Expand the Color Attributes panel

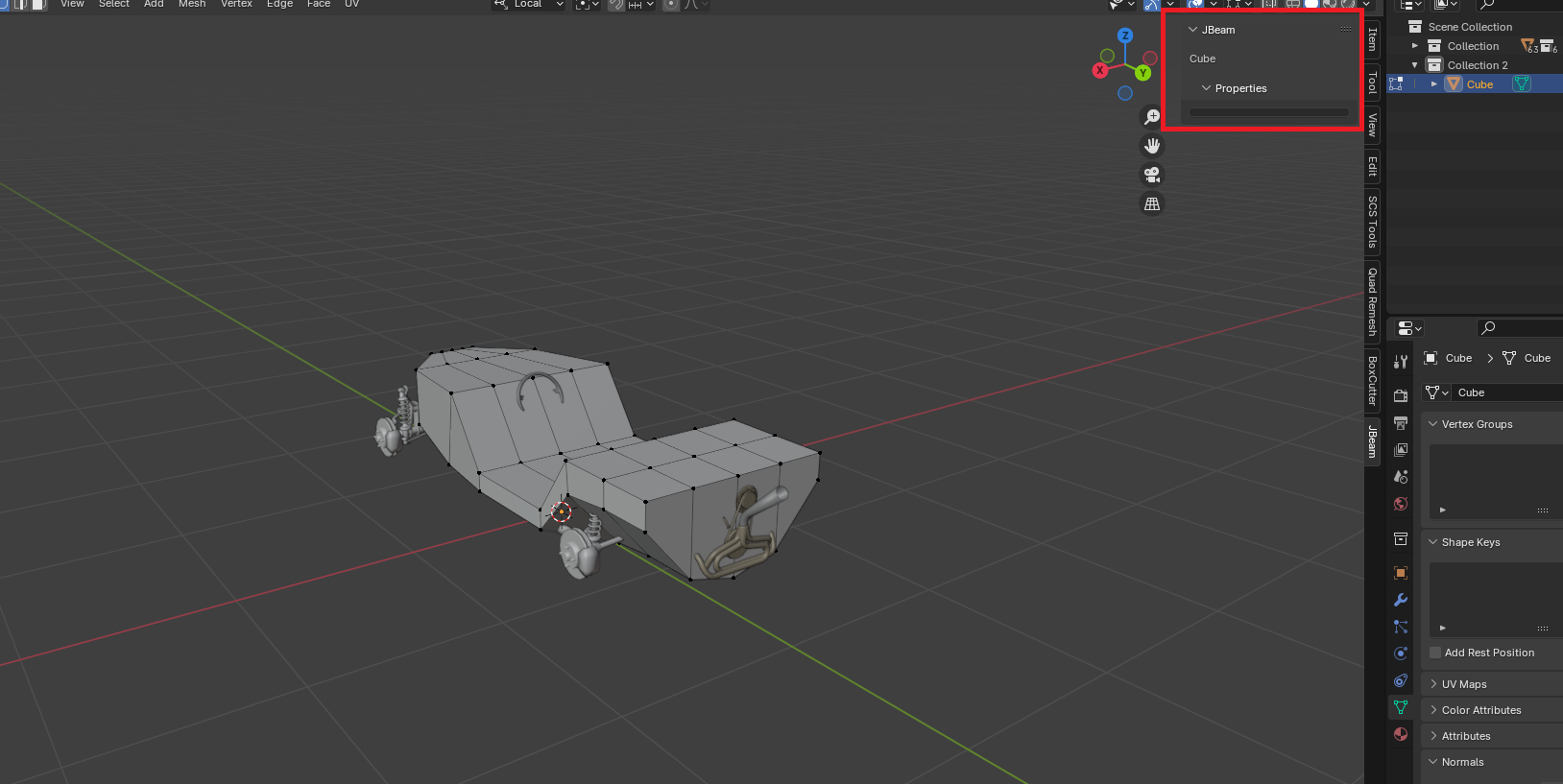tap(1480, 710)
